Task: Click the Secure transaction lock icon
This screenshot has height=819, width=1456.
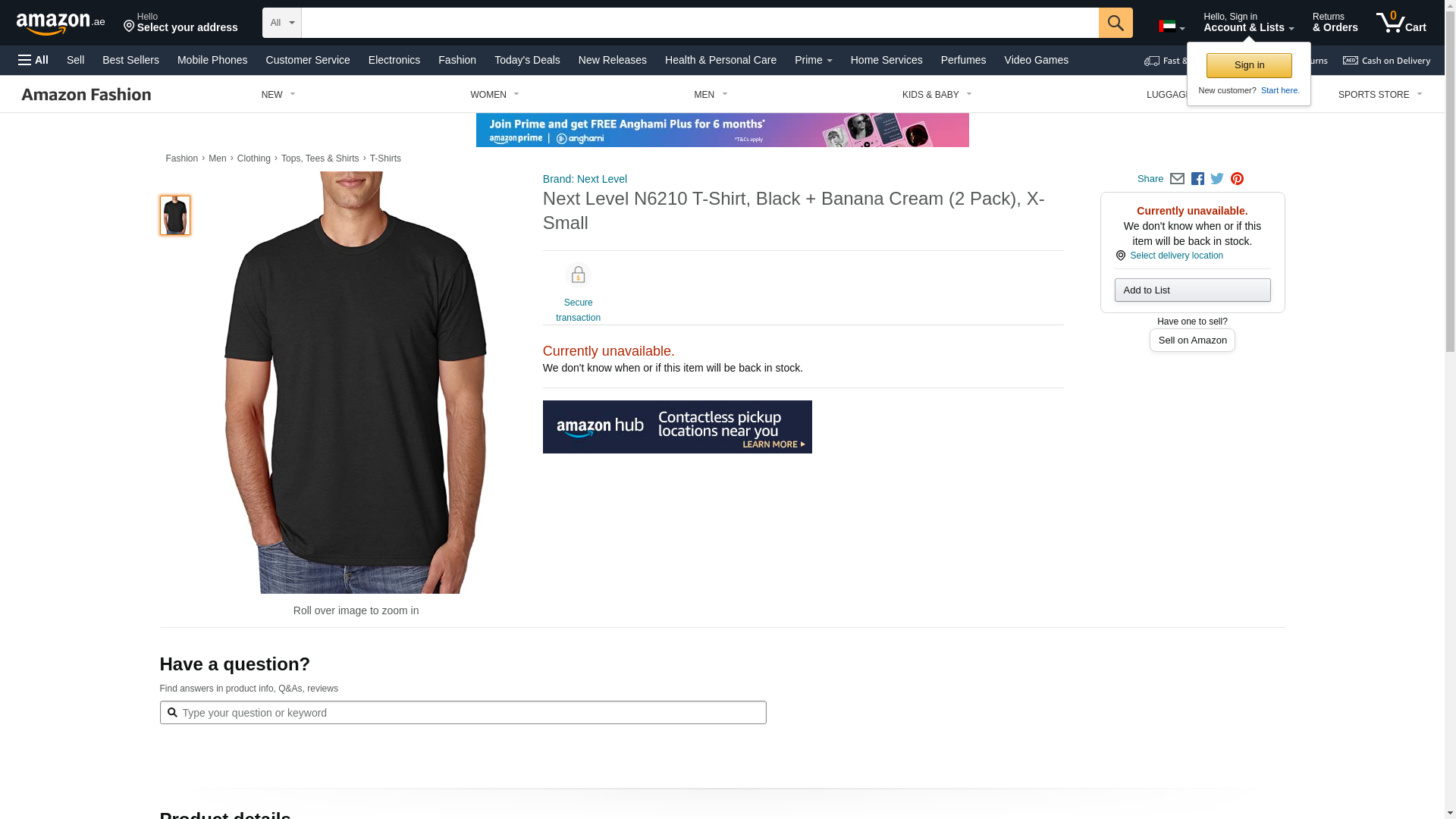Action: [578, 275]
